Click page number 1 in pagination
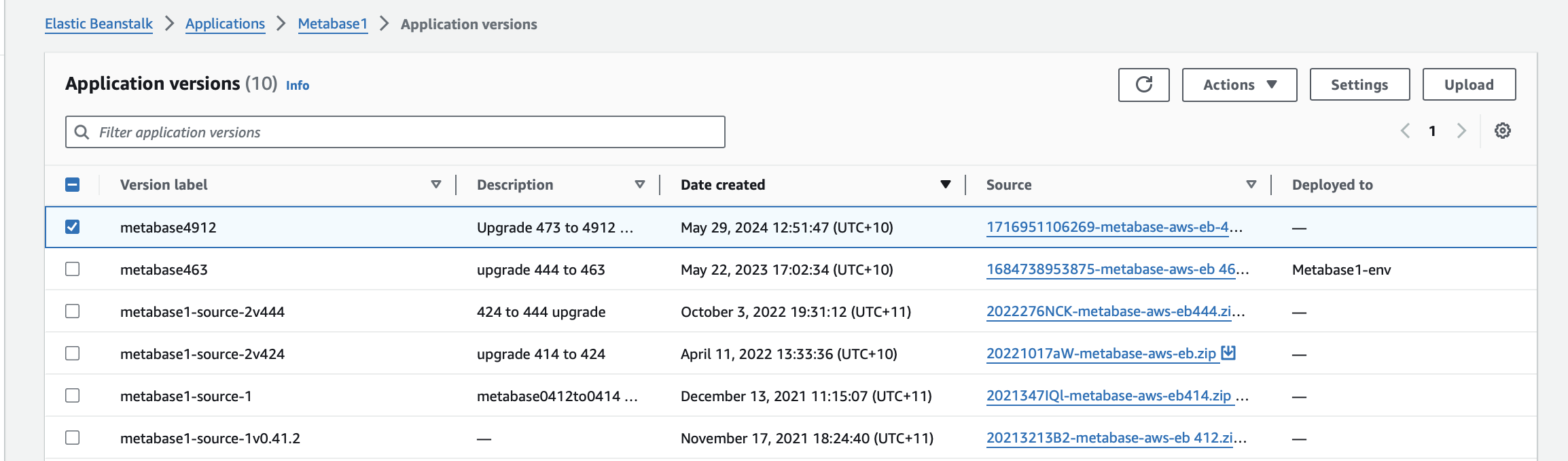This screenshot has height=461, width=1568. pyautogui.click(x=1432, y=131)
